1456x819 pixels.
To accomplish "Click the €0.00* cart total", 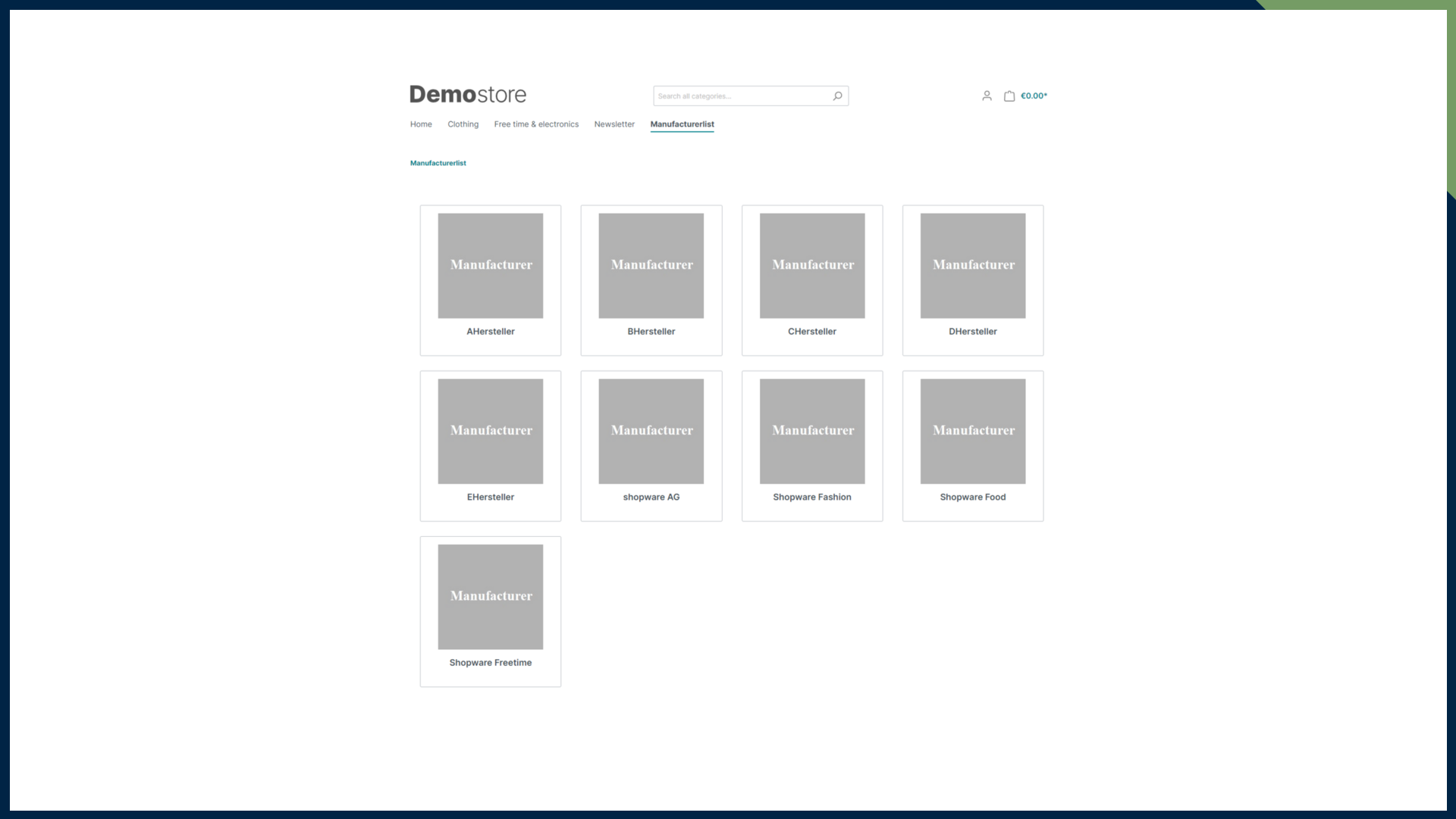I will (x=1034, y=96).
